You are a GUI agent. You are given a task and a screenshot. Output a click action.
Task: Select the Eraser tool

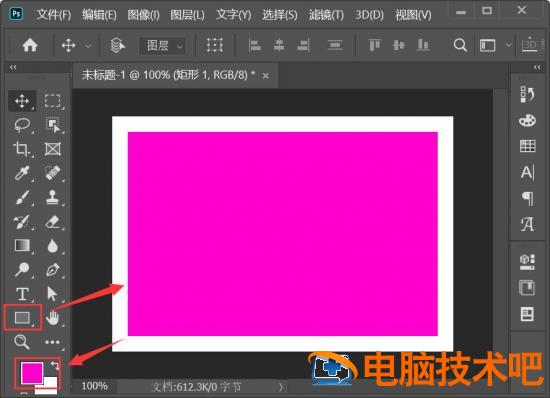pyautogui.click(x=53, y=222)
